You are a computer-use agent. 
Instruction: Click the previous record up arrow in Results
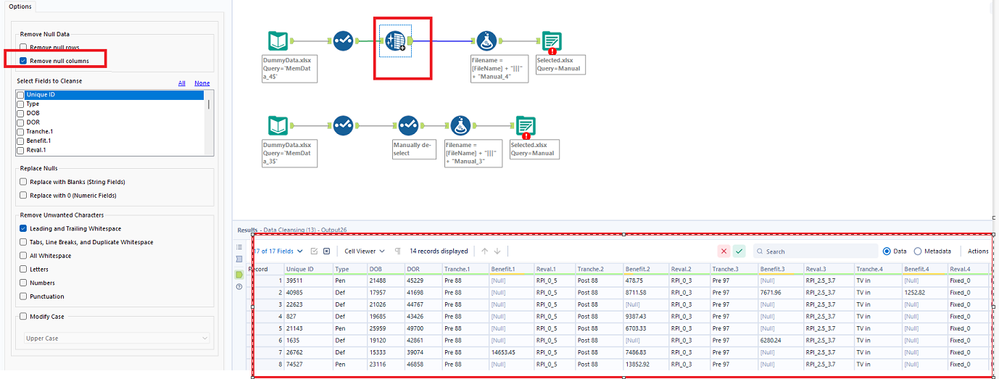484,252
